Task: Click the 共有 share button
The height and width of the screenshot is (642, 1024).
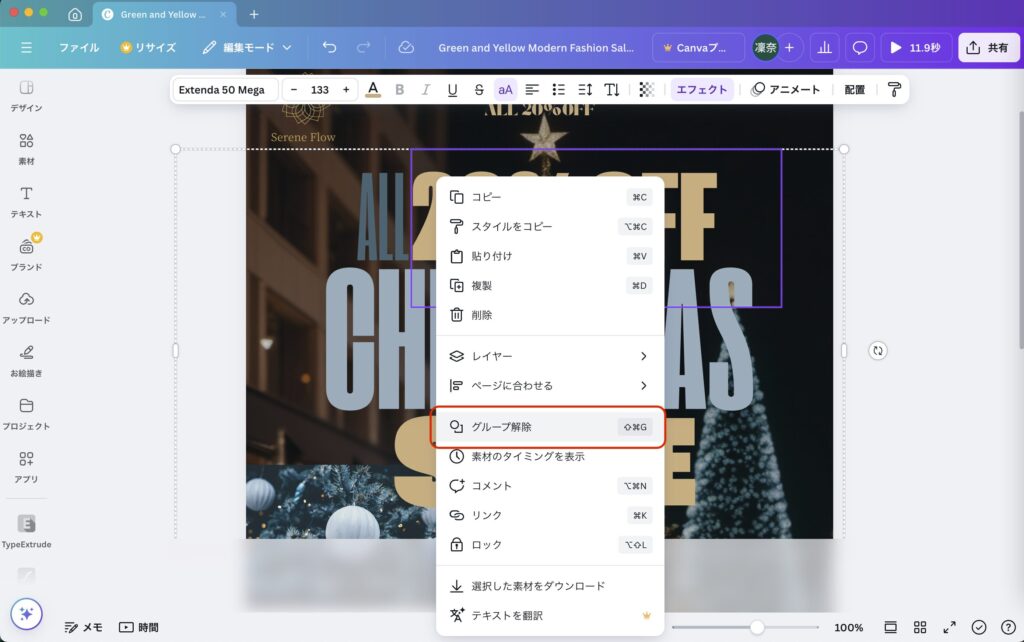Action: point(988,48)
